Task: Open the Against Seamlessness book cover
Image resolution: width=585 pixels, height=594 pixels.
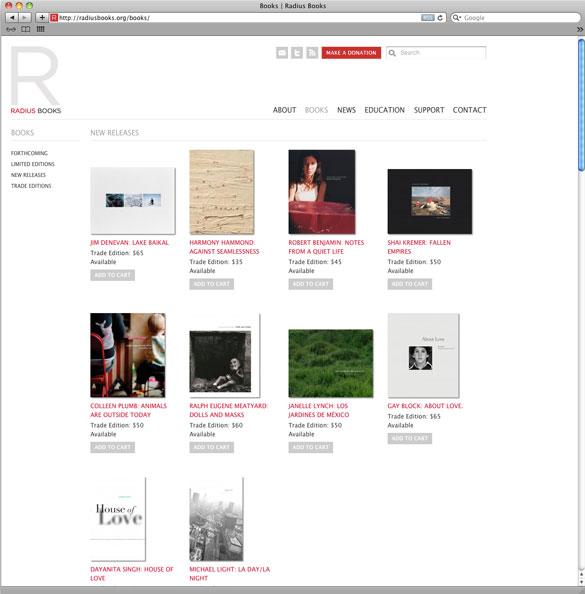Action: (222, 192)
